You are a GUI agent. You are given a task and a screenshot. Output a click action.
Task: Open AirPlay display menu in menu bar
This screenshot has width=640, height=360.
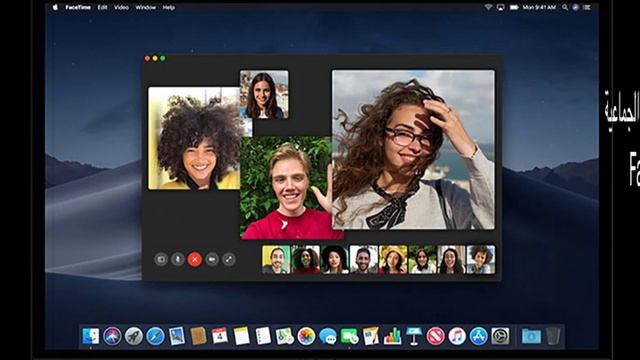(x=500, y=7)
